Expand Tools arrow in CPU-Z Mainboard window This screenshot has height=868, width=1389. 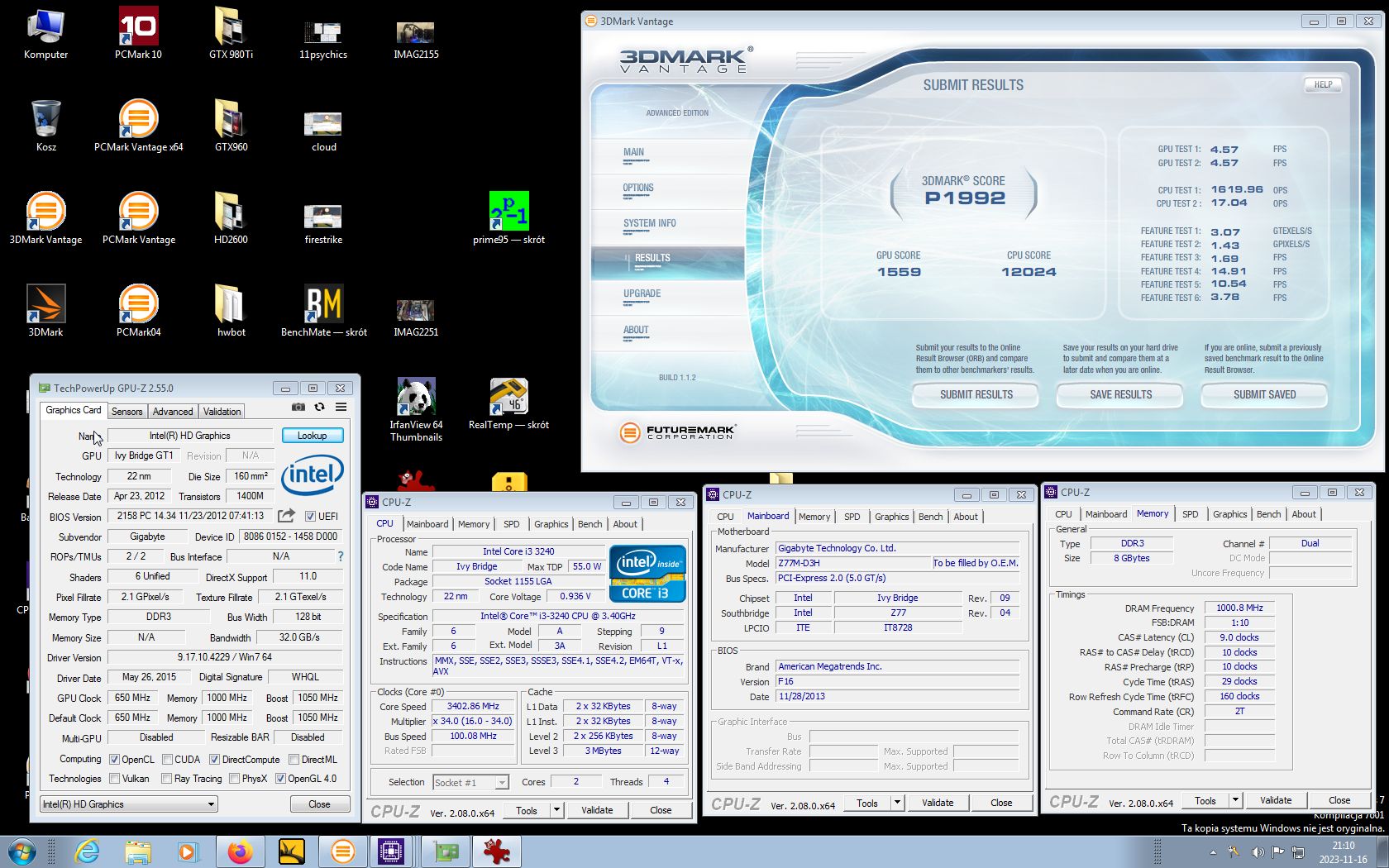[897, 802]
